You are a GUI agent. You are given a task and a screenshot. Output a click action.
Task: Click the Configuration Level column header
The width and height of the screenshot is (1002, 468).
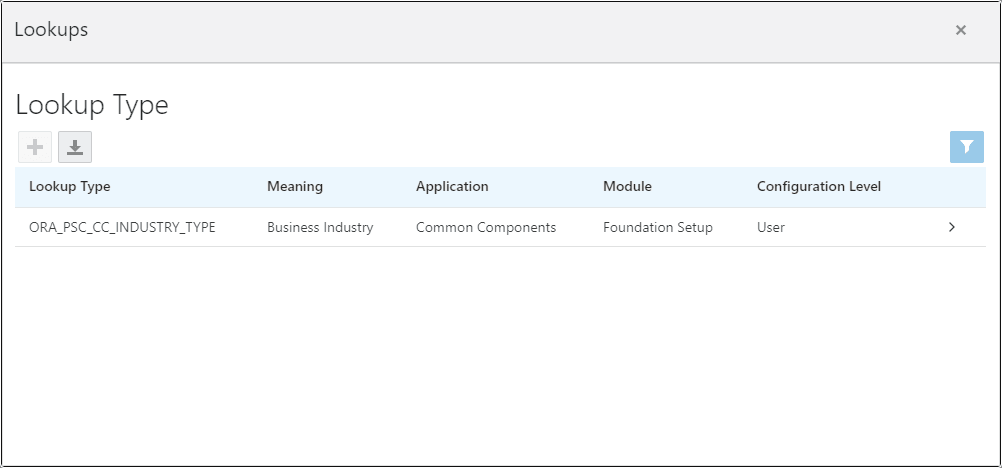818,186
